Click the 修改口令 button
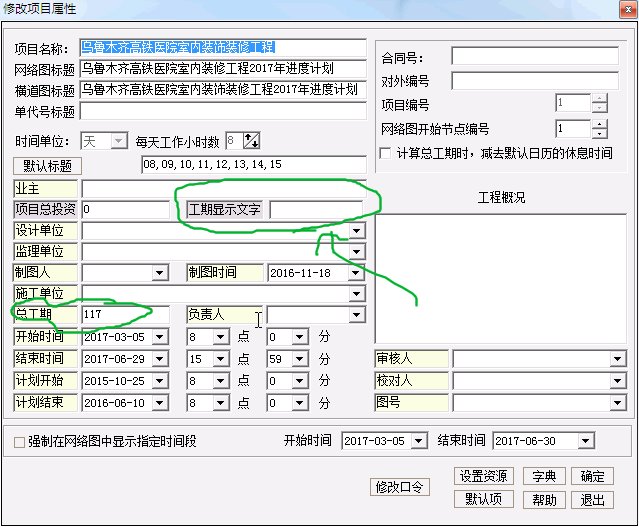The height and width of the screenshot is (527, 639). [x=400, y=487]
